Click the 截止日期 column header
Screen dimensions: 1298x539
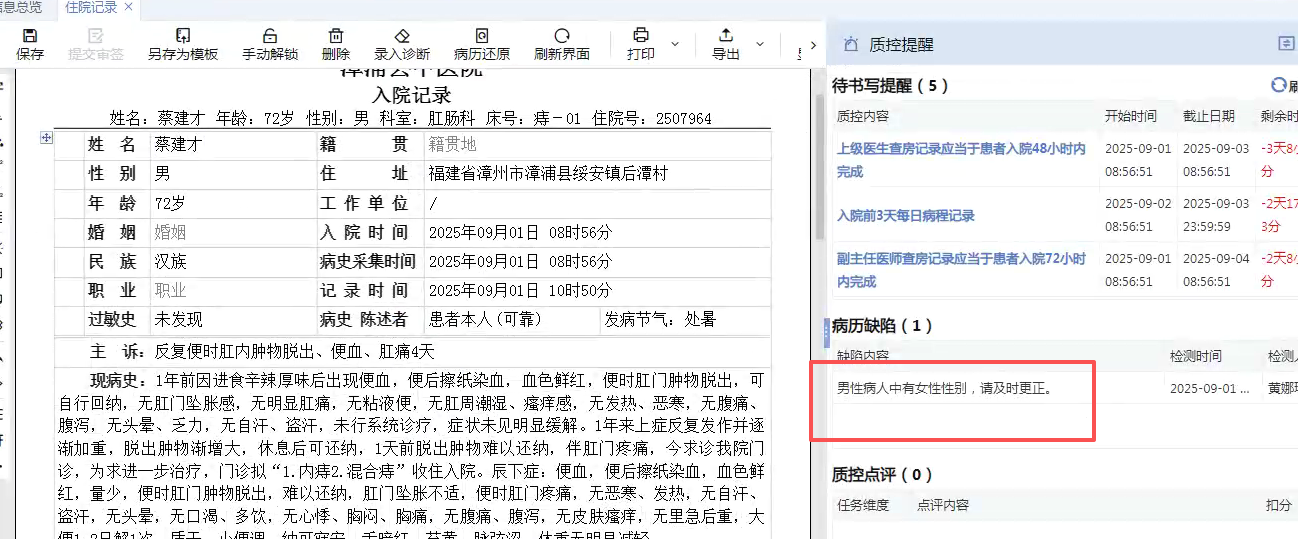click(1209, 116)
